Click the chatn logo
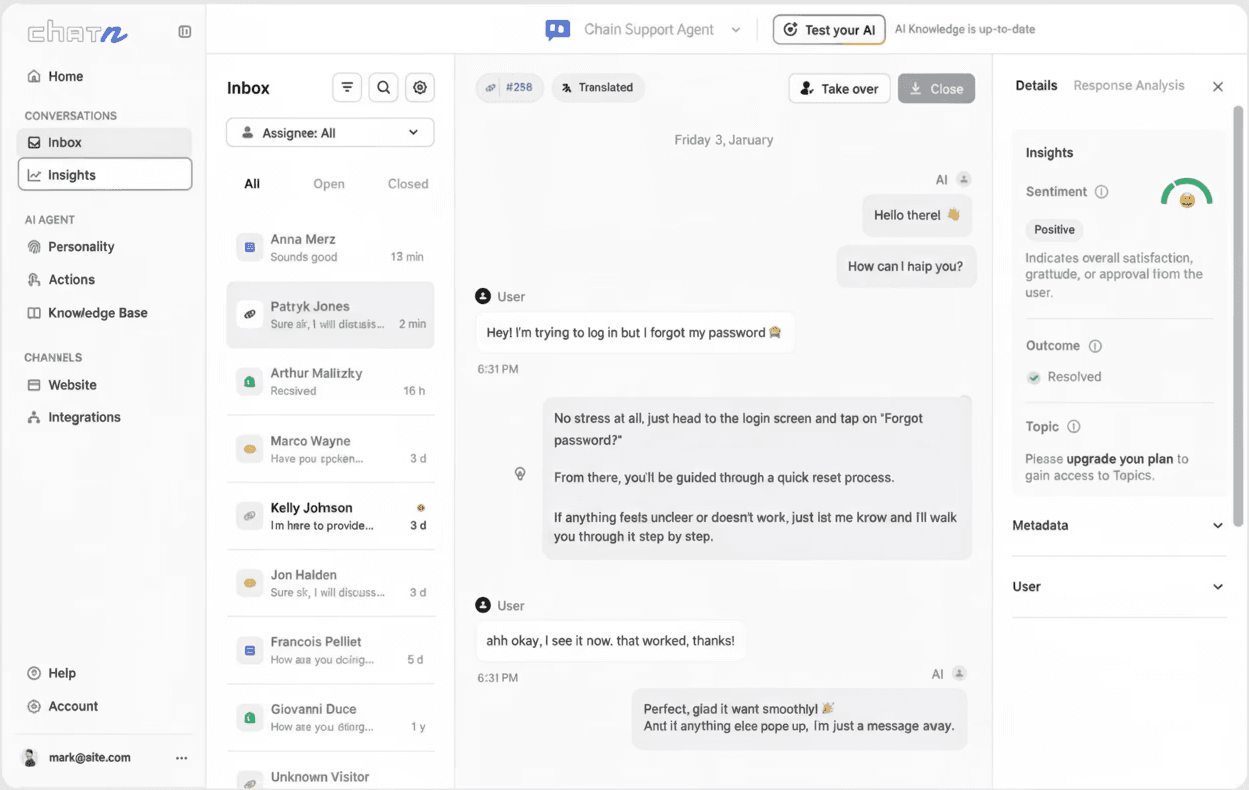The height and width of the screenshot is (790, 1249). pos(77,33)
